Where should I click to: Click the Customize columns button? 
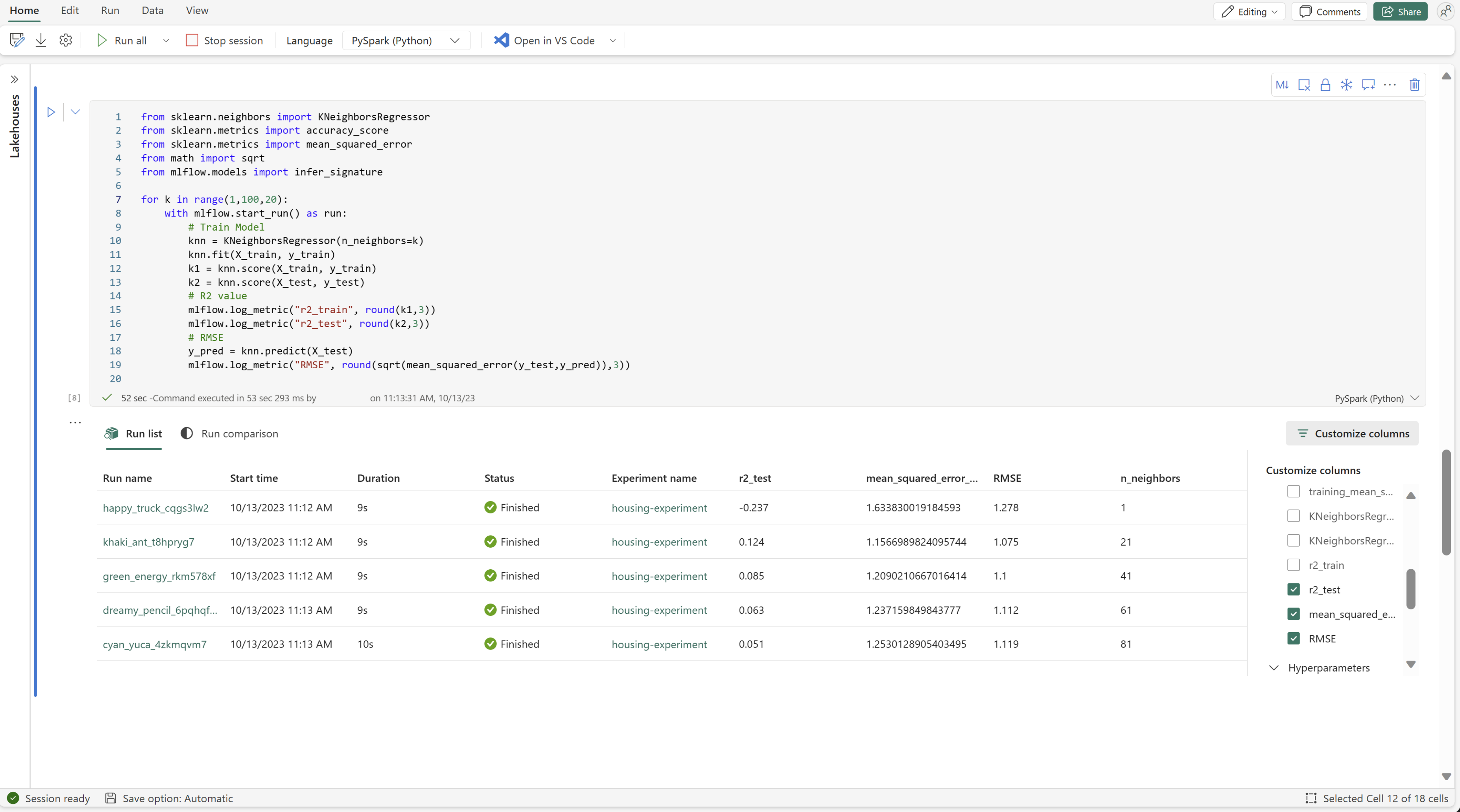coord(1352,433)
